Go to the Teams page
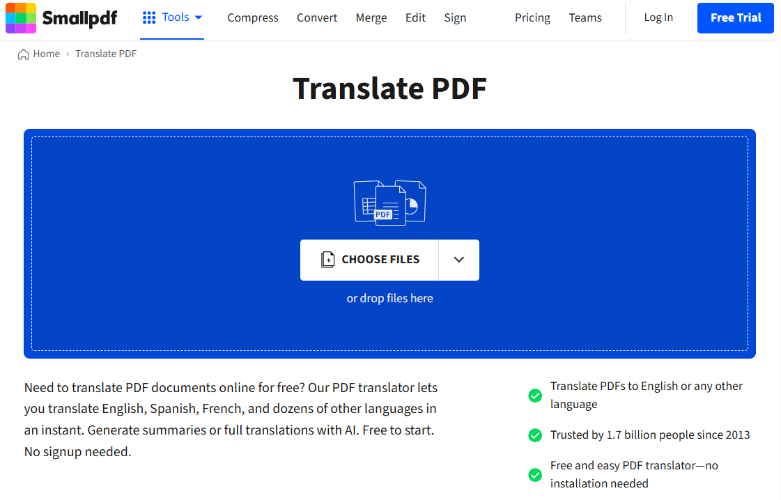Screen dimensions: 781x500 pyautogui.click(x=585, y=18)
